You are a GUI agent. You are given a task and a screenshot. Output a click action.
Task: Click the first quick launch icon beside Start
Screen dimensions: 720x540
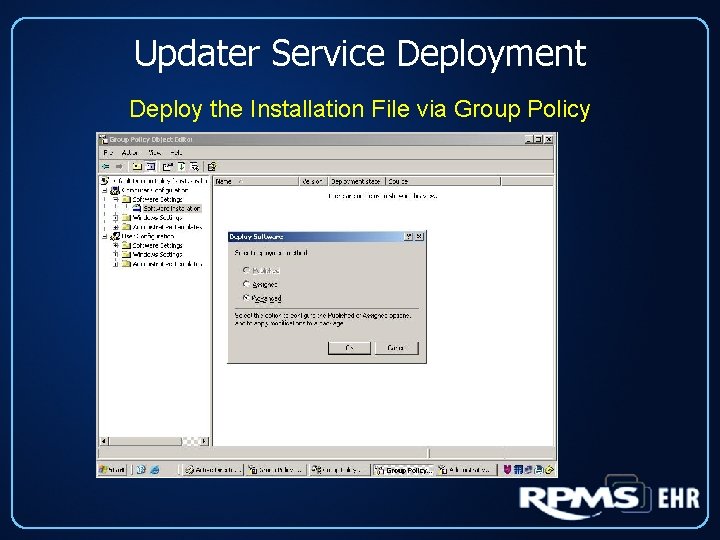point(141,470)
